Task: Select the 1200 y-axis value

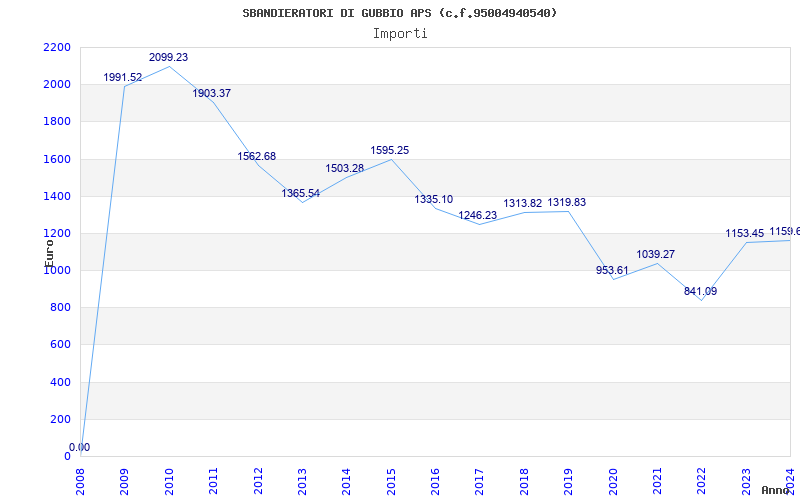Action: pyautogui.click(x=57, y=233)
